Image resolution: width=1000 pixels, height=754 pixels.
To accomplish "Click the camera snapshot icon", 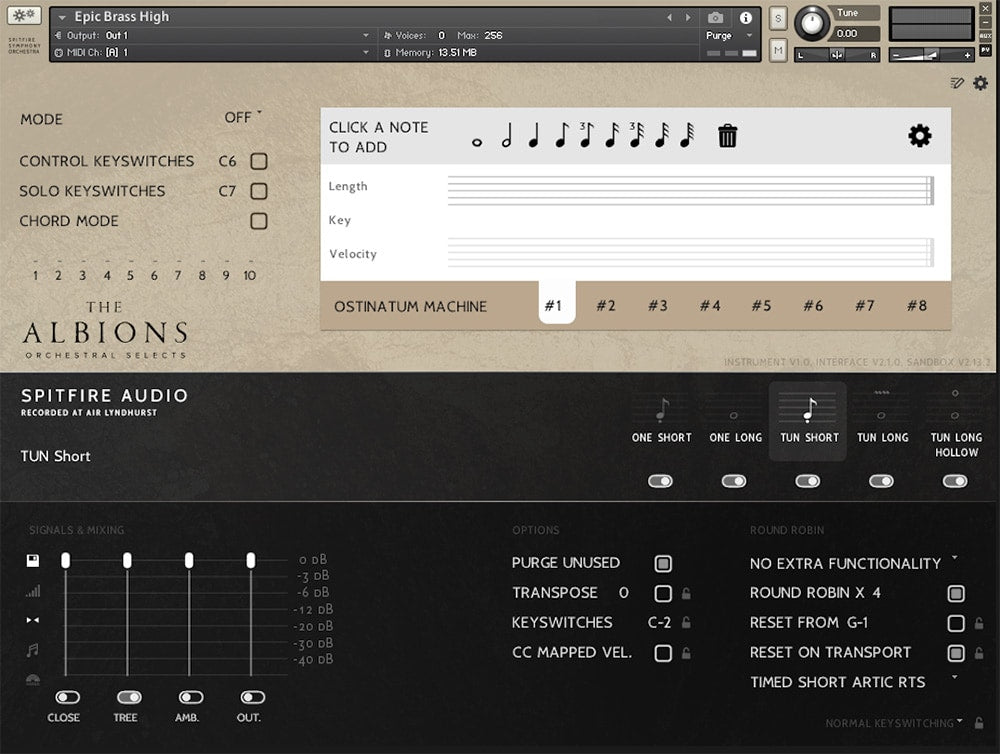I will [716, 18].
